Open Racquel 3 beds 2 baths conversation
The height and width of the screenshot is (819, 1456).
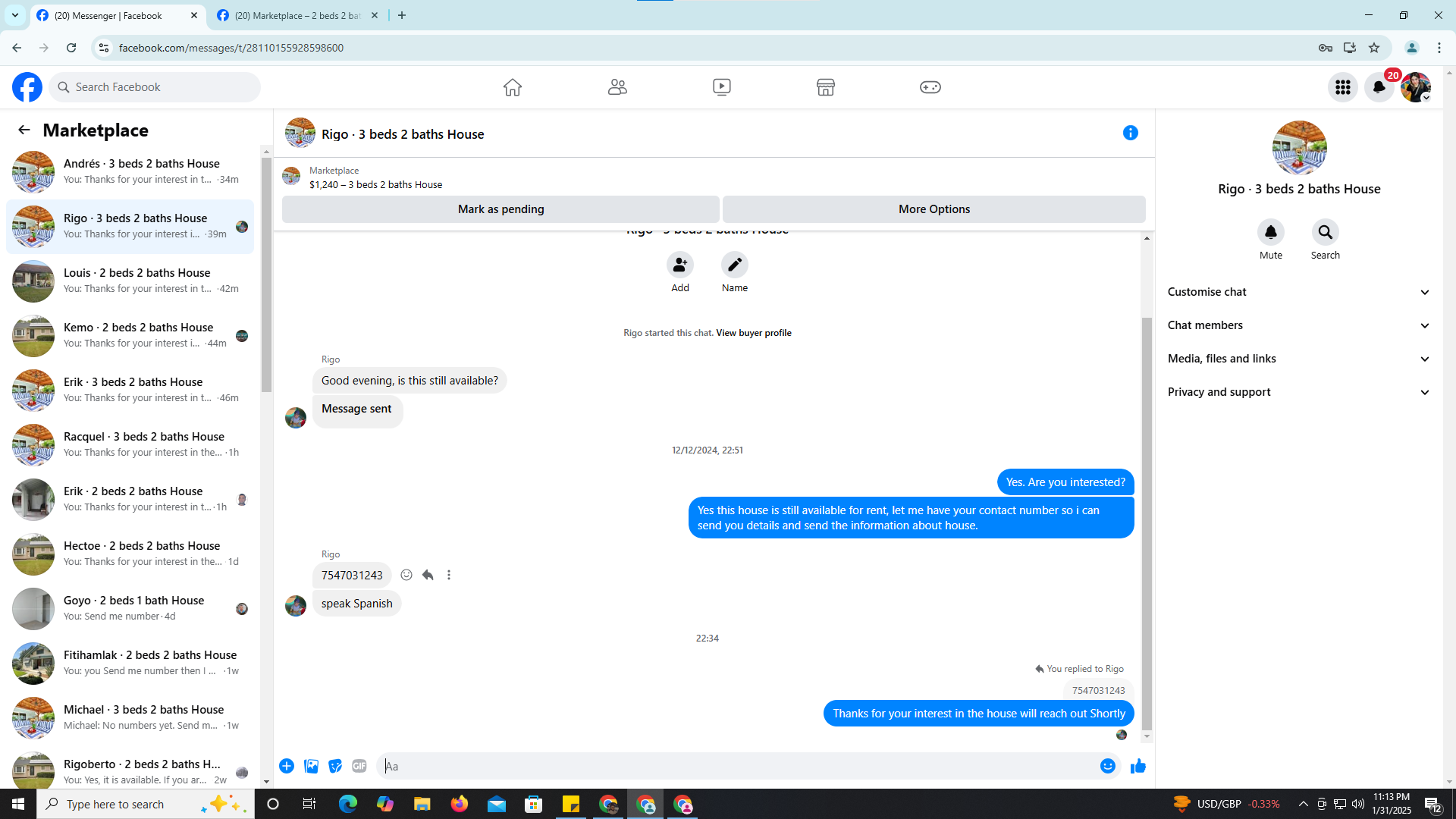coord(130,445)
